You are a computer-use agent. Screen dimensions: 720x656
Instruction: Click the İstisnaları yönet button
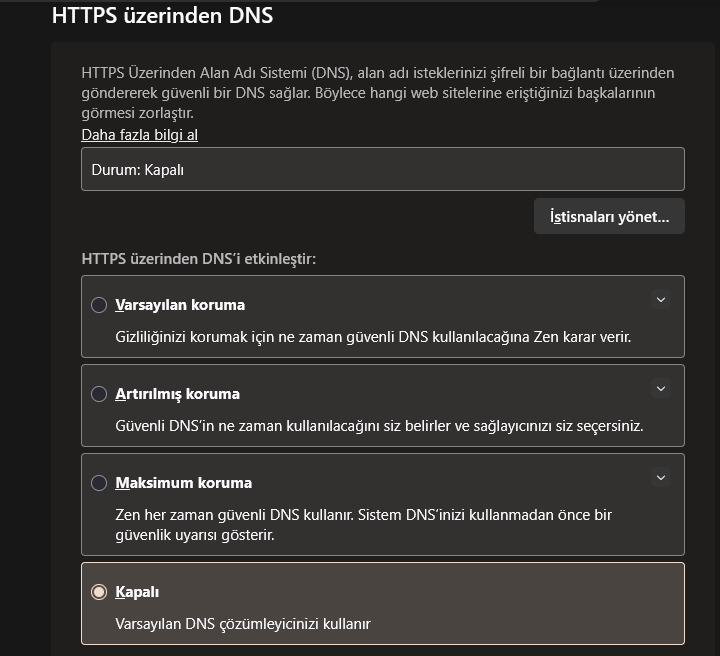[609, 216]
